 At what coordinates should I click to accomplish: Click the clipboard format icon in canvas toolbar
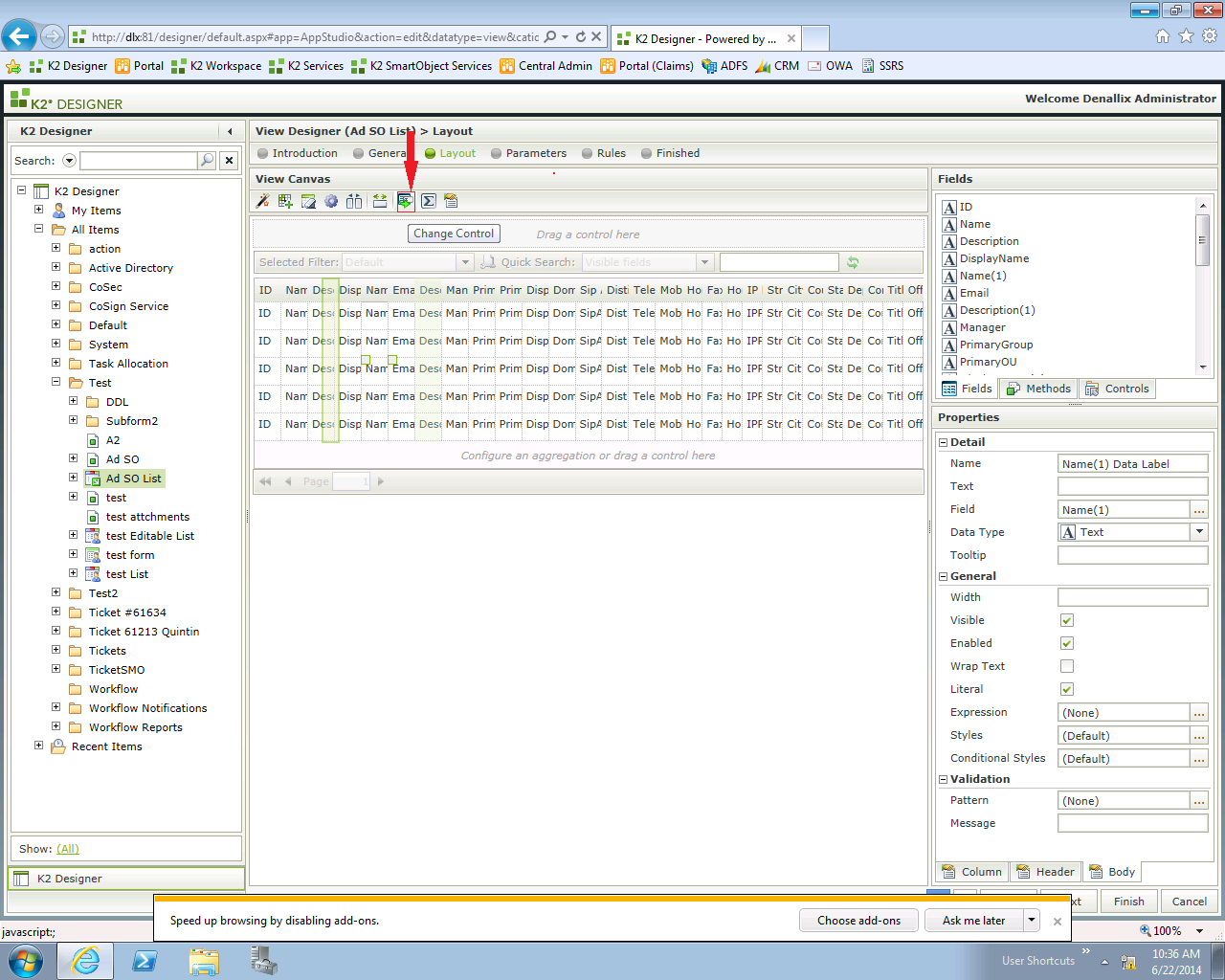(x=452, y=201)
